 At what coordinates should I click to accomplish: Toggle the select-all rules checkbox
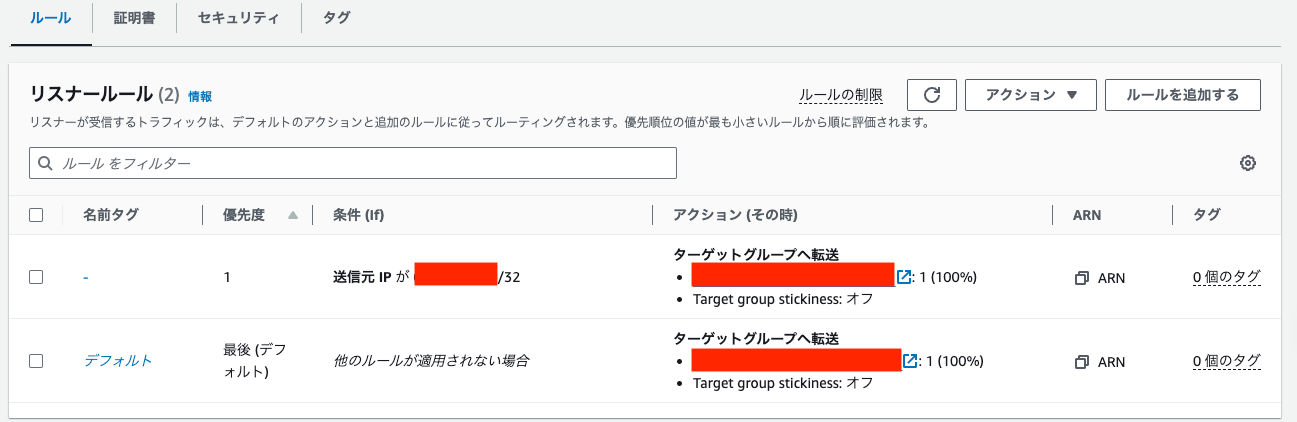[x=36, y=215]
